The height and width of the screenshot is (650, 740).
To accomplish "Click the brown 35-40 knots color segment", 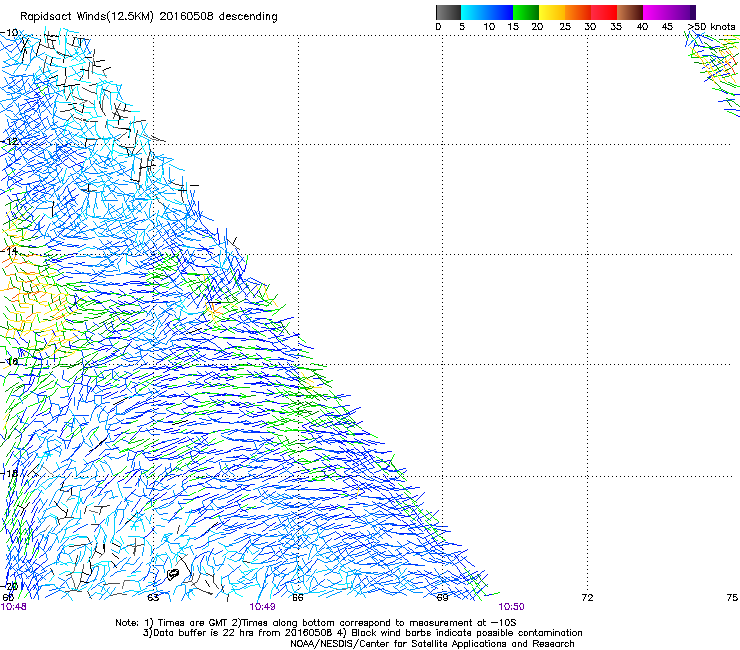I will point(630,12).
